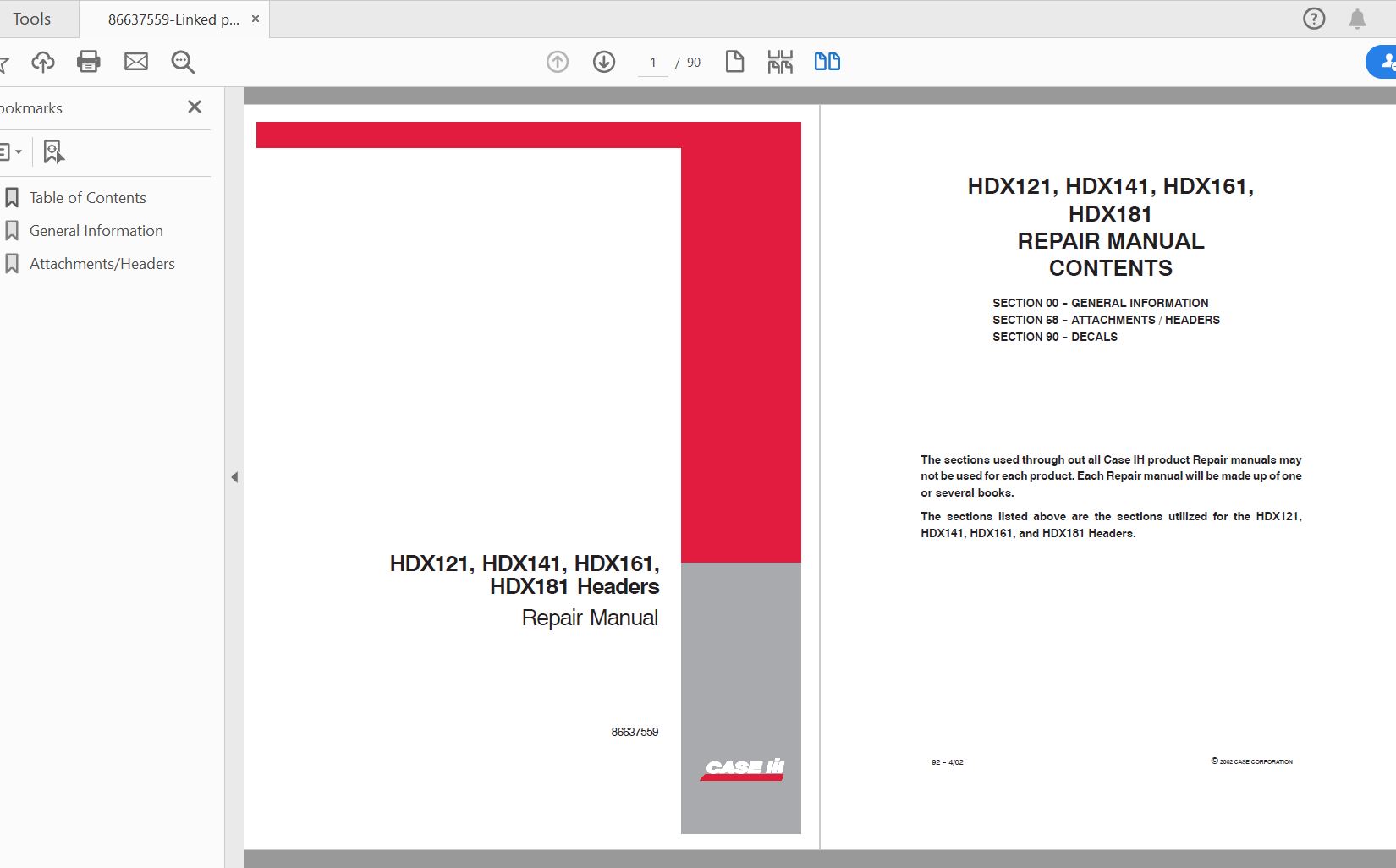The width and height of the screenshot is (1396, 868).
Task: Zoom out with magnifier icon
Action: point(181,61)
